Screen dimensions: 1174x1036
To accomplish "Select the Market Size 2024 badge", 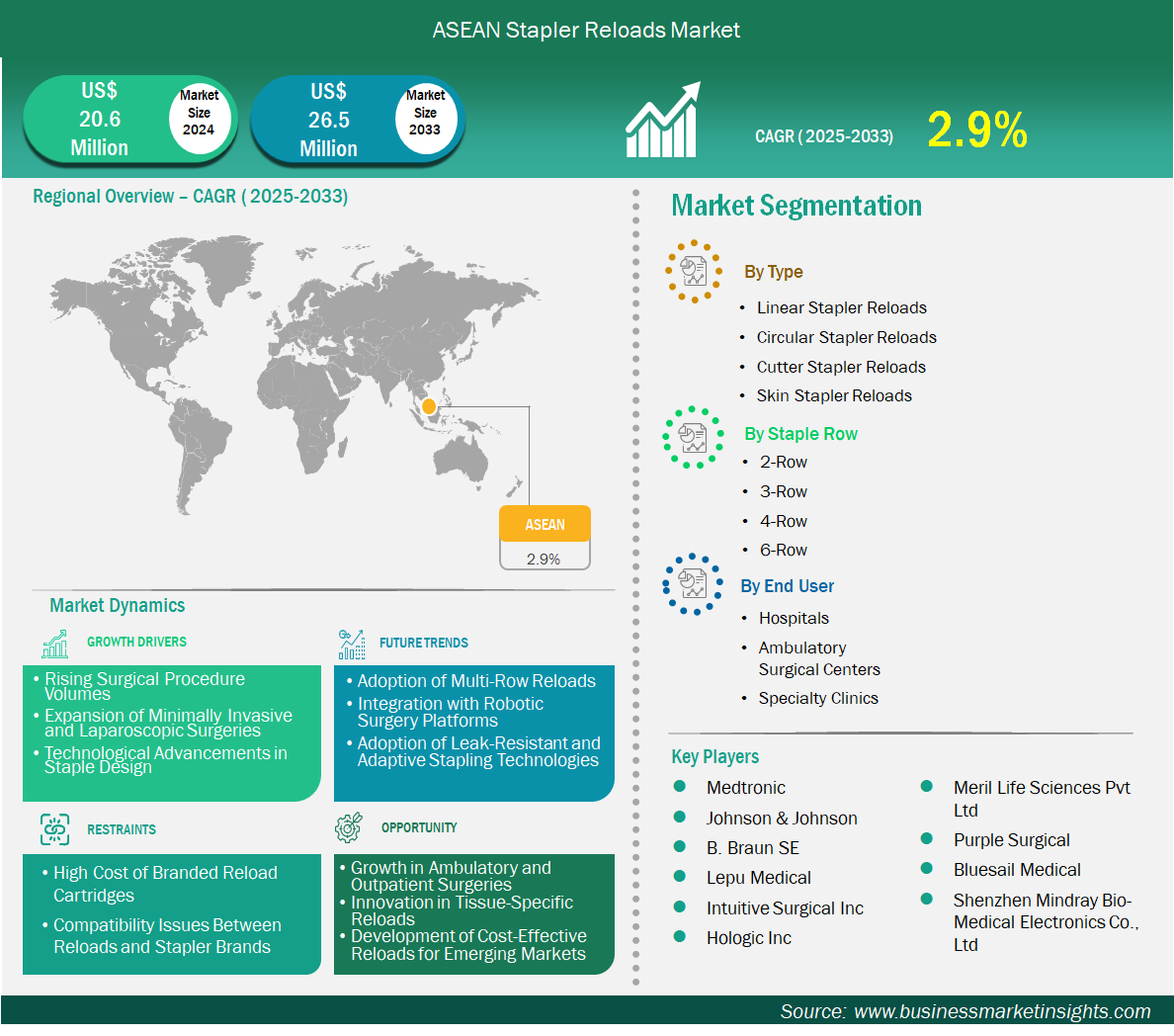I will pyautogui.click(x=199, y=113).
